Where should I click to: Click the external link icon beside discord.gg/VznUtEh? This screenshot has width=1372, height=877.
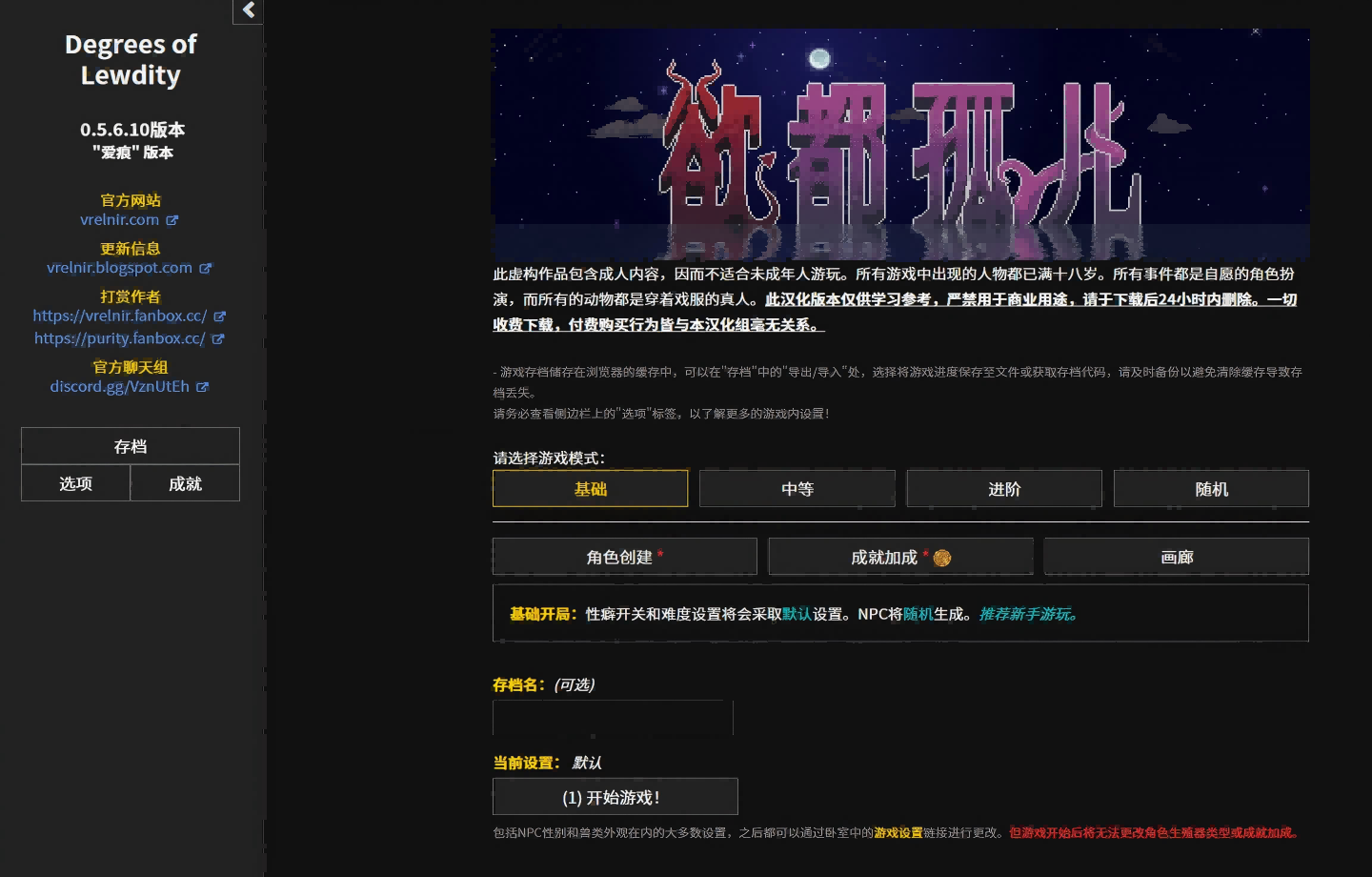(x=204, y=387)
